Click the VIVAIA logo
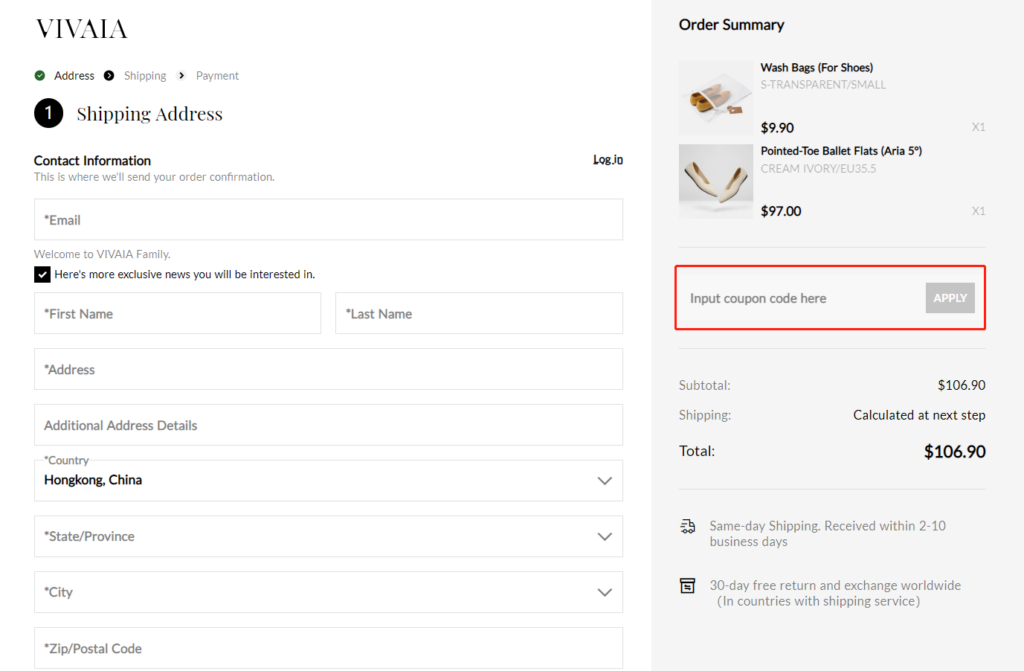Screen dimensions: 1024x671 click(x=81, y=29)
